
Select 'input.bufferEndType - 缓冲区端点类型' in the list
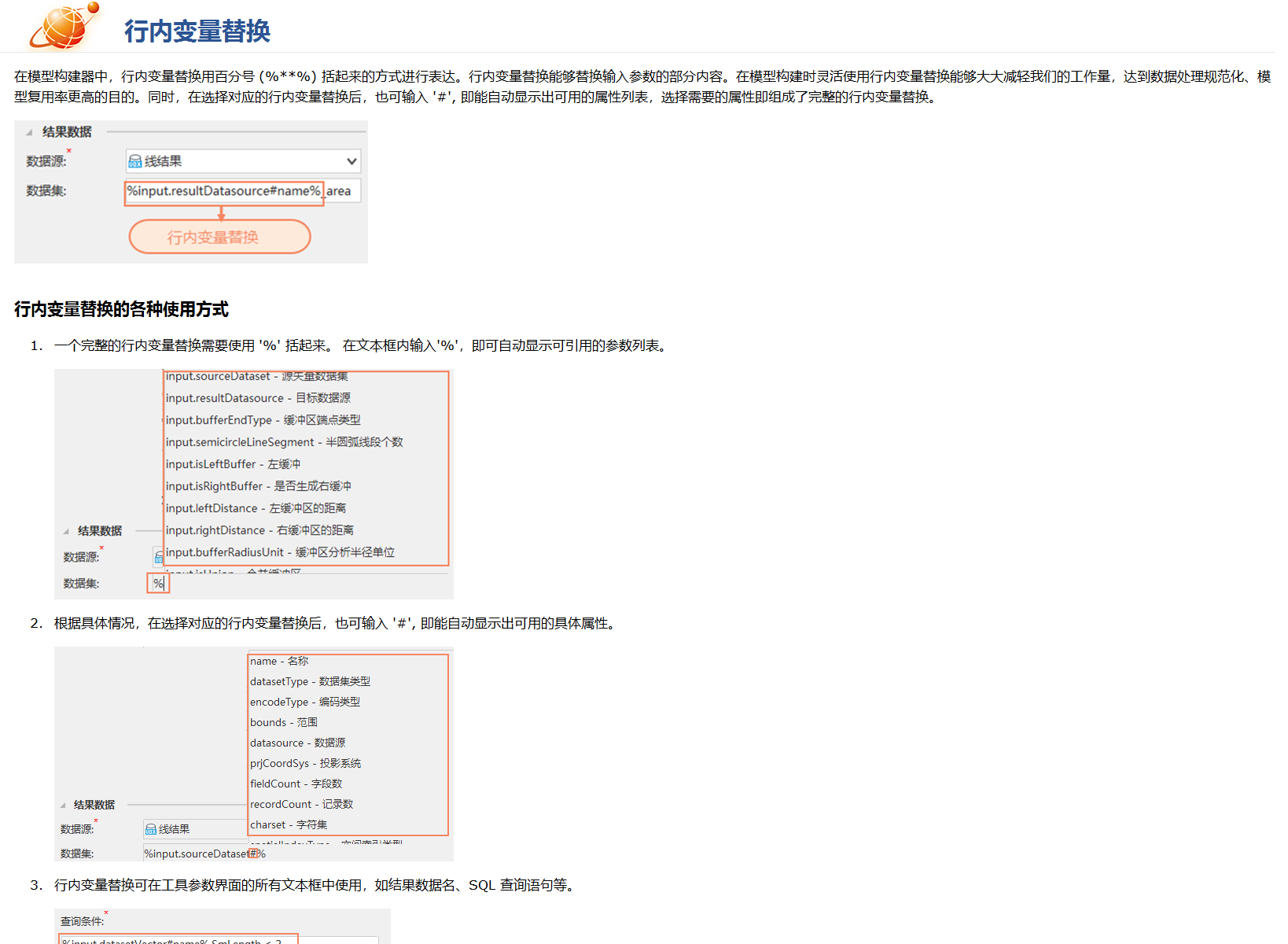263,420
